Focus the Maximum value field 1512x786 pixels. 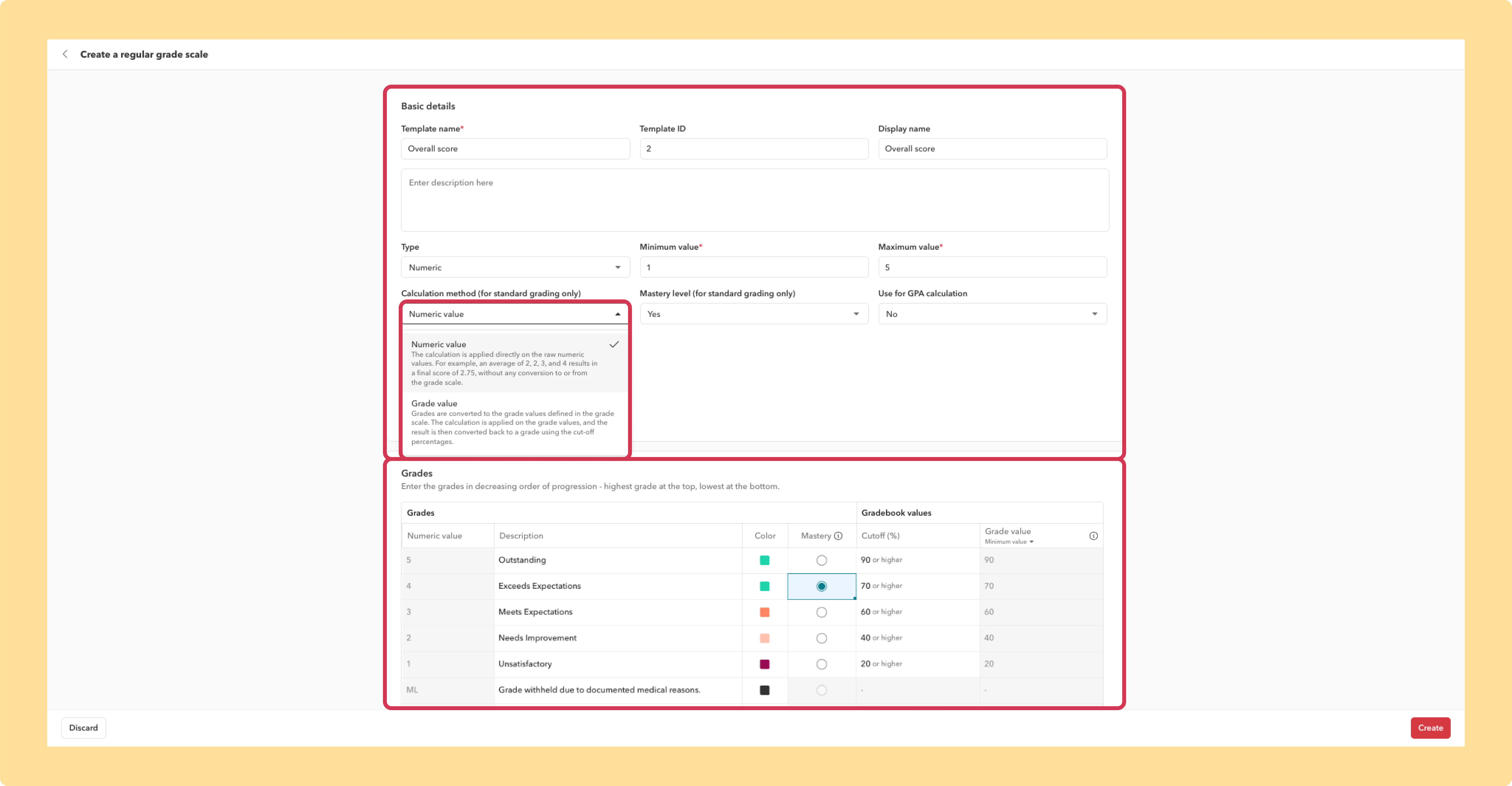pyautogui.click(x=992, y=267)
